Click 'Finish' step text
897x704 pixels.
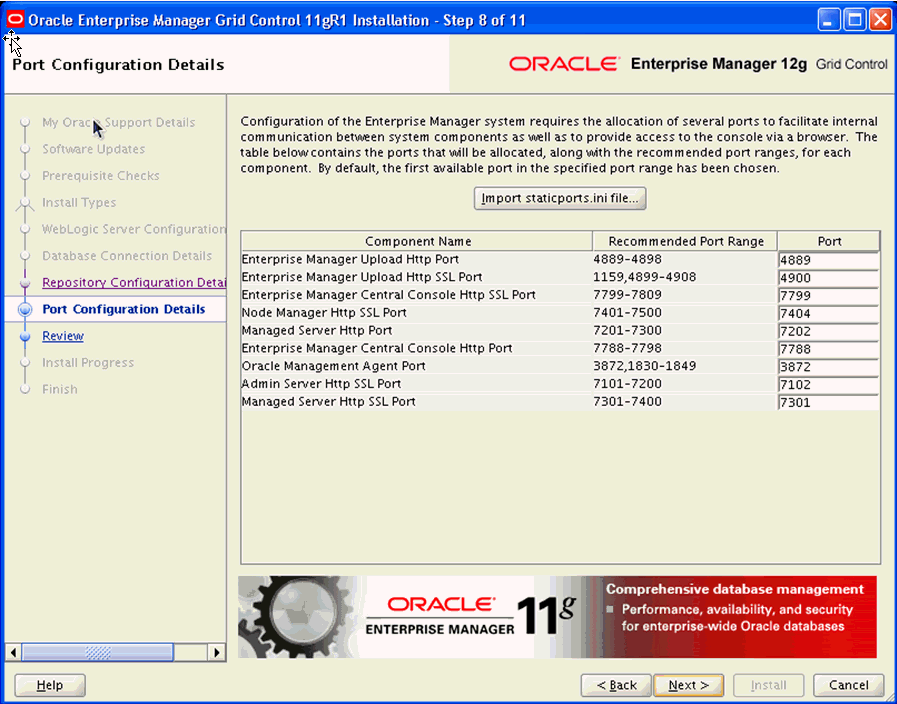pos(60,389)
